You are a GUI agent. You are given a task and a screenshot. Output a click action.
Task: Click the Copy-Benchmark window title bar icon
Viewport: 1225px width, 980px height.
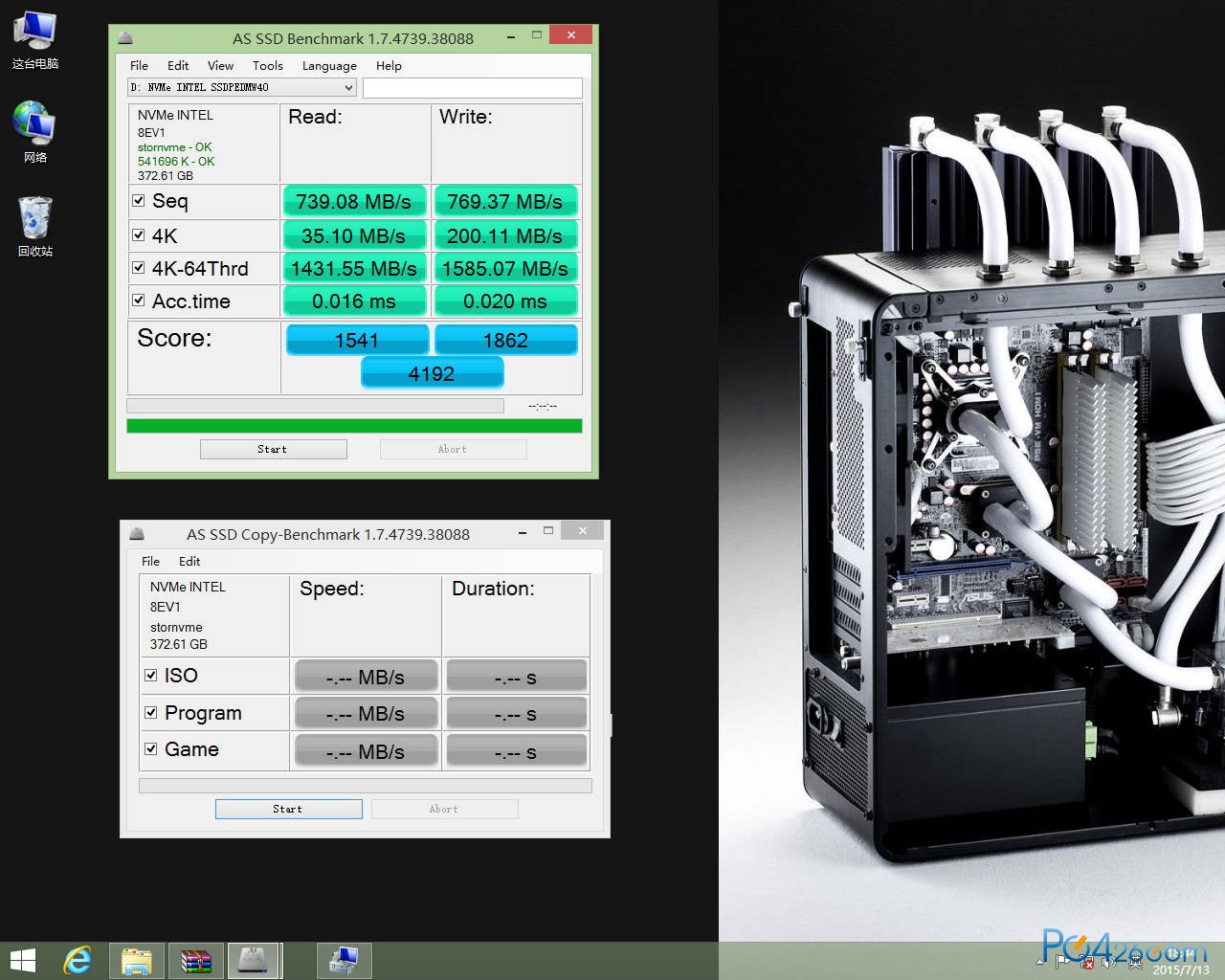point(138,534)
